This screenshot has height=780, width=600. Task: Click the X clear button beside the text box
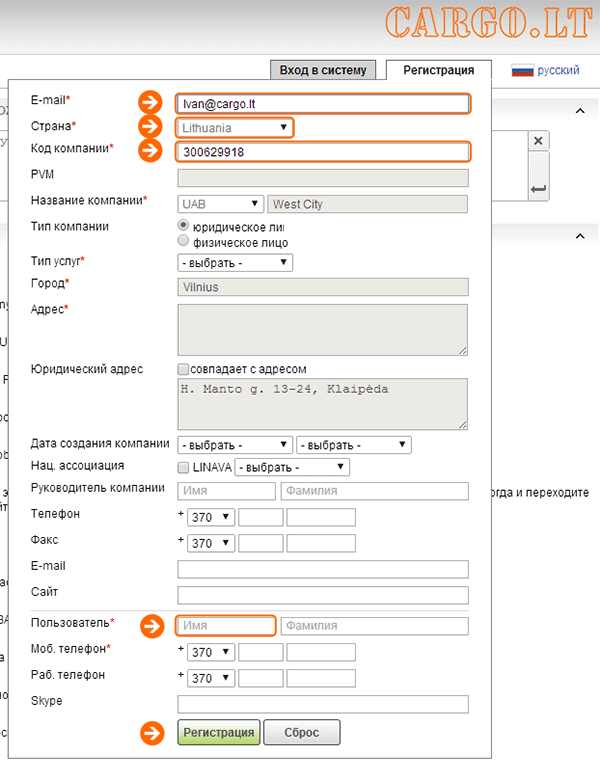click(538, 141)
